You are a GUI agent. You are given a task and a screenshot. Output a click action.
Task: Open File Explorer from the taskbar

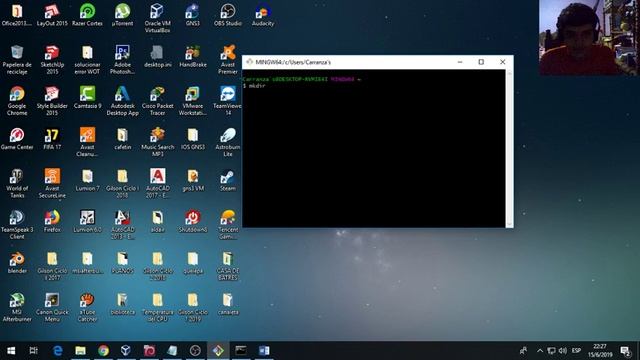(80, 351)
